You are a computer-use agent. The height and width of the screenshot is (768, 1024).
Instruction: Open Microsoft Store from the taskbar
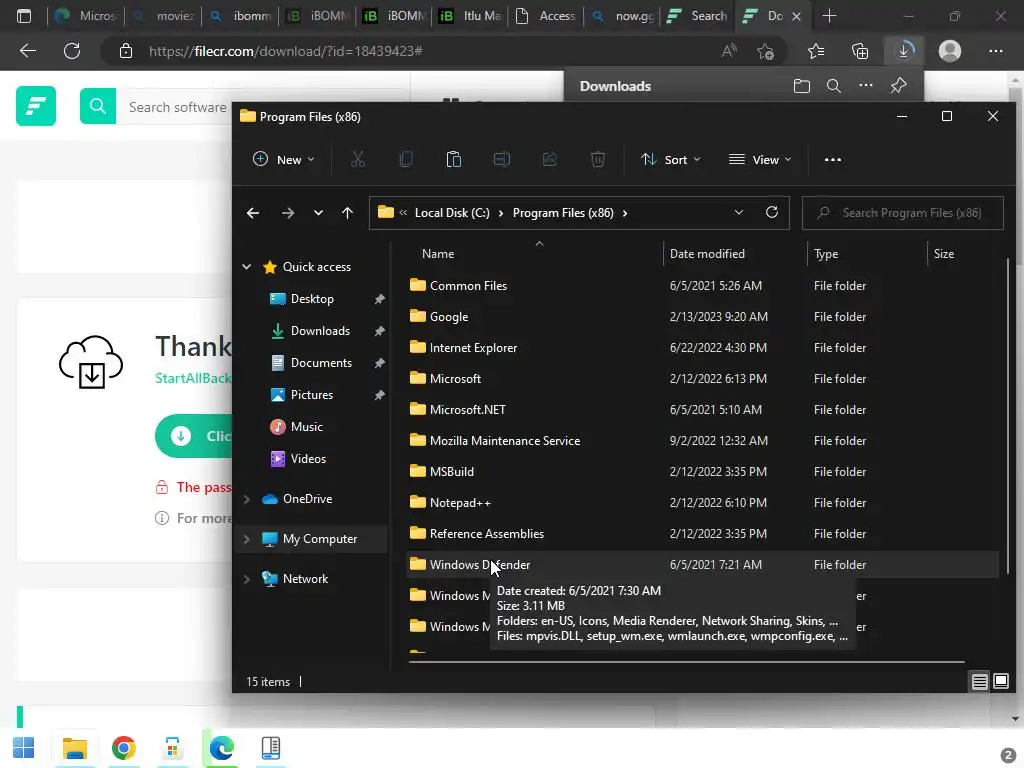pyautogui.click(x=172, y=748)
